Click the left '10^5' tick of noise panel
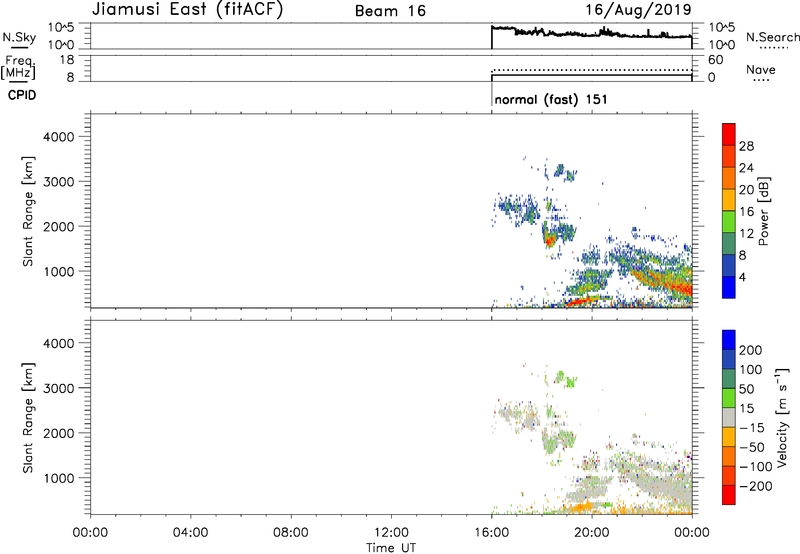Image resolution: width=800 pixels, height=554 pixels. tap(61, 28)
